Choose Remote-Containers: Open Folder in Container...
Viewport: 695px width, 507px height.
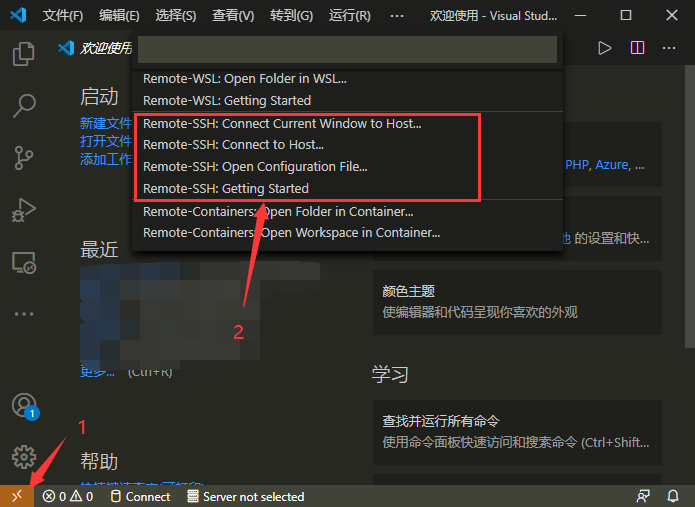[x=348, y=212]
